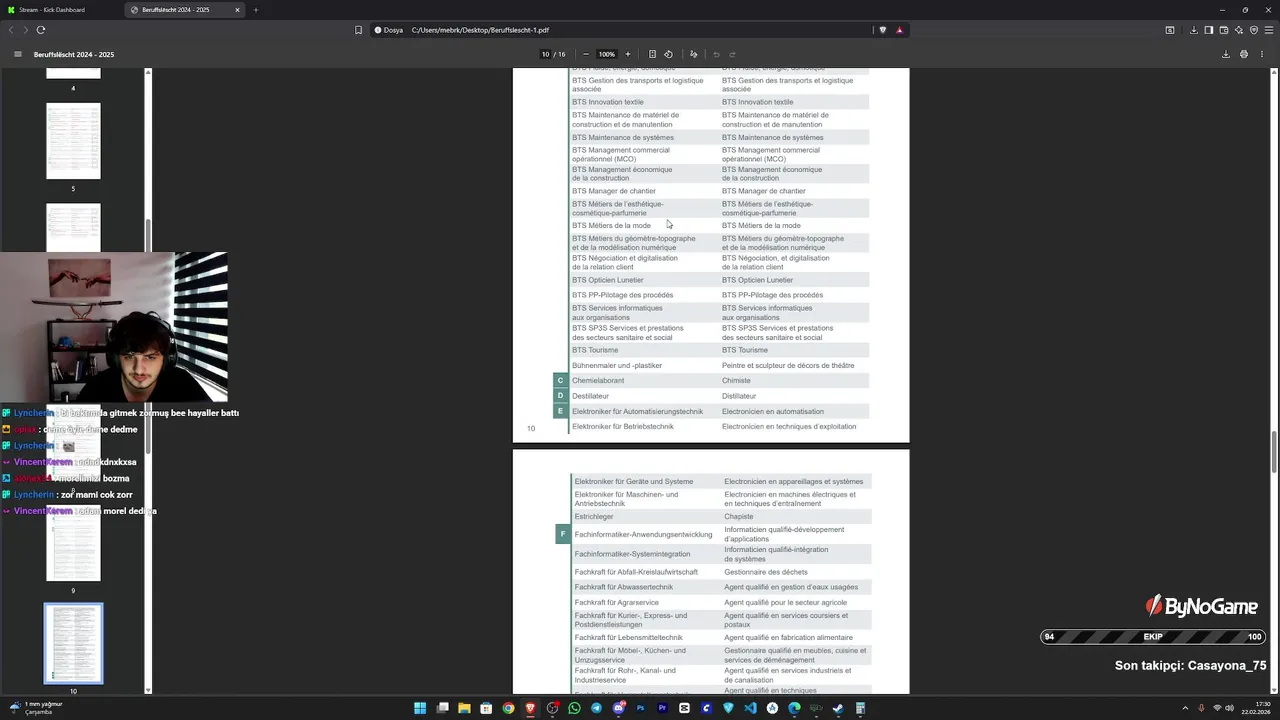
Task: Open a new browser tab
Action: (256, 10)
